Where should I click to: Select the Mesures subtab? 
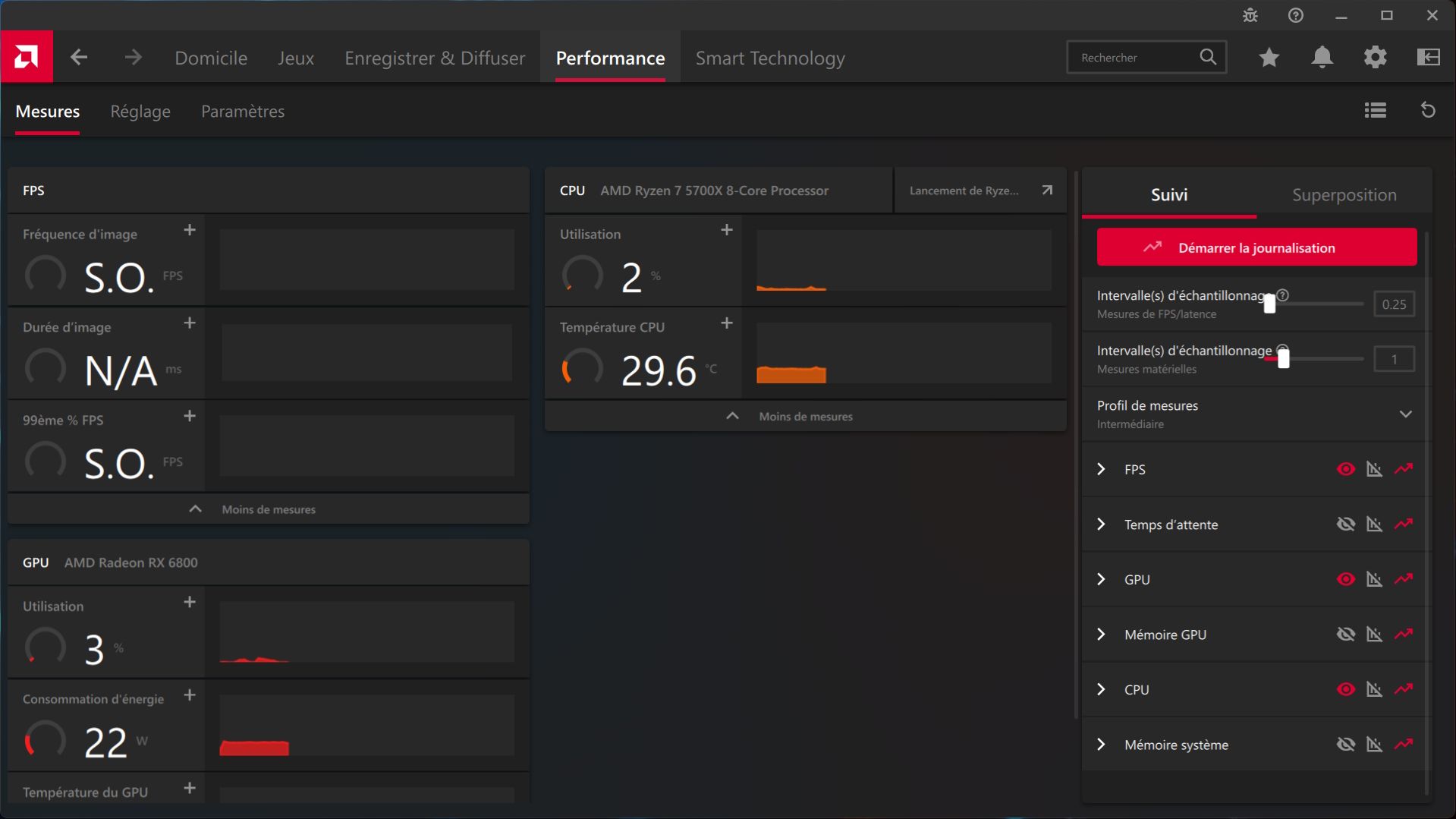tap(47, 112)
